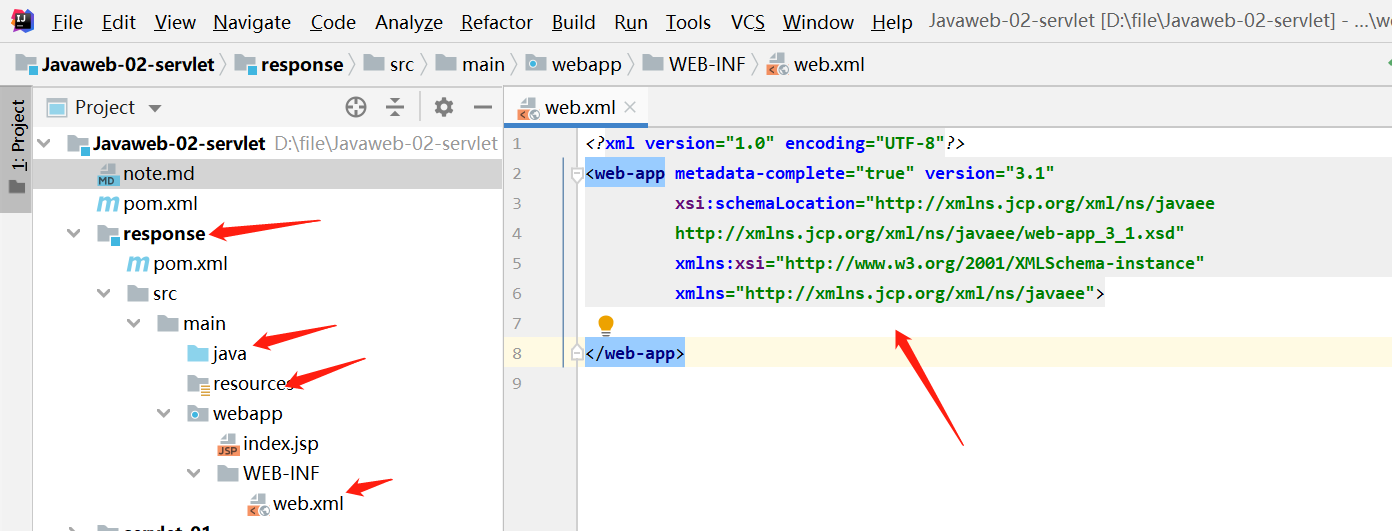Collapse the src folder
The image size is (1392, 531).
point(103,293)
